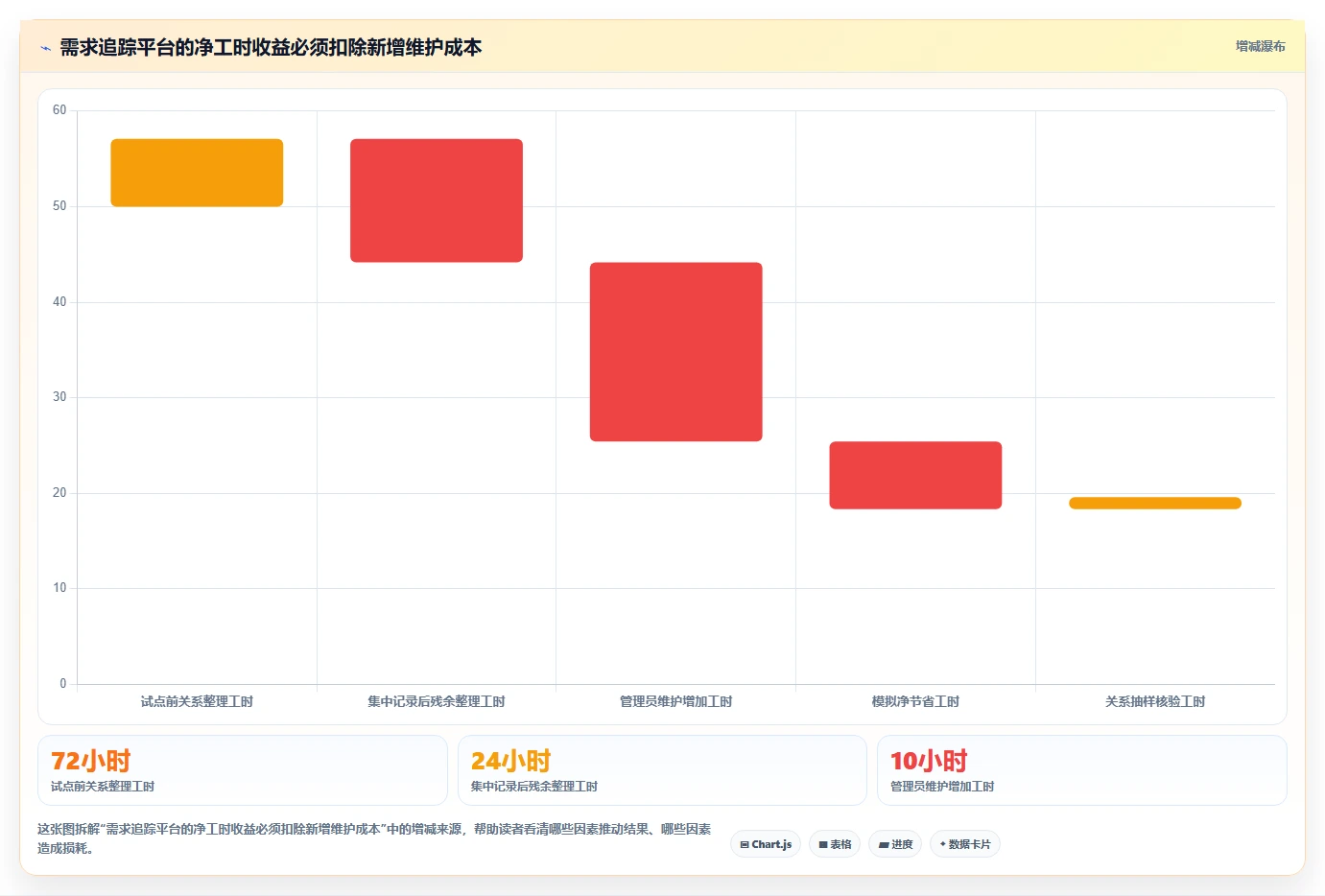Click the x-axis label 模拟净节省工时

pos(915,701)
